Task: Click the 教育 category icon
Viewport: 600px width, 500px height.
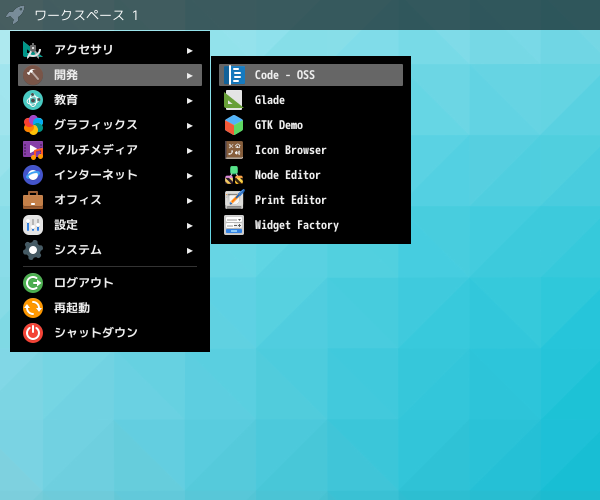Action: [x=33, y=100]
